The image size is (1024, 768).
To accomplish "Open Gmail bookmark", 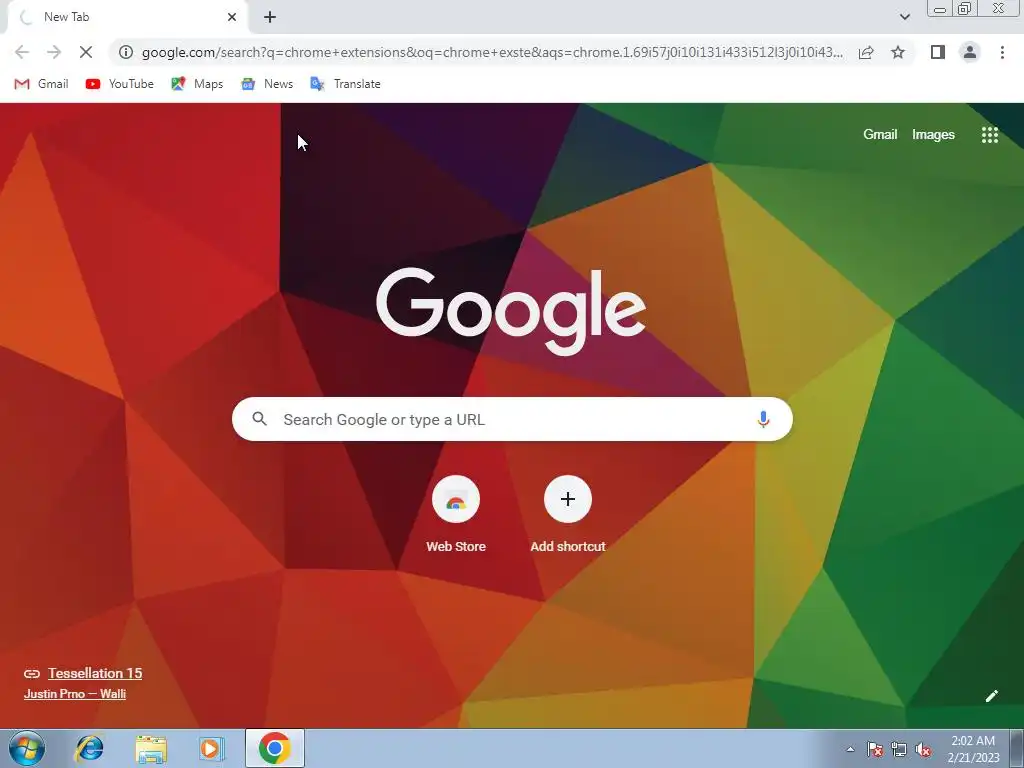I will click(41, 84).
